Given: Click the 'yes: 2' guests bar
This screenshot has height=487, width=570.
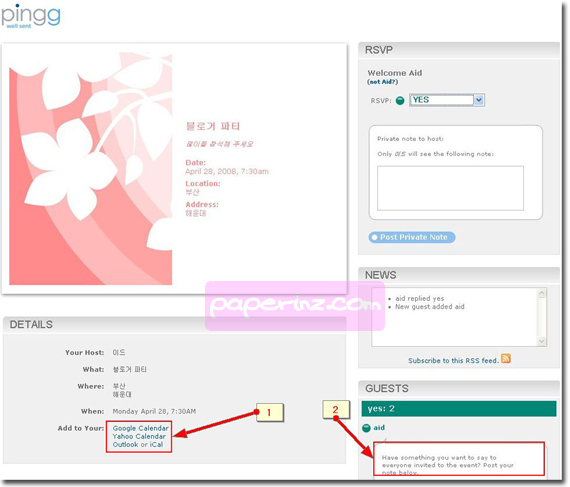Looking at the screenshot, I should click(459, 408).
